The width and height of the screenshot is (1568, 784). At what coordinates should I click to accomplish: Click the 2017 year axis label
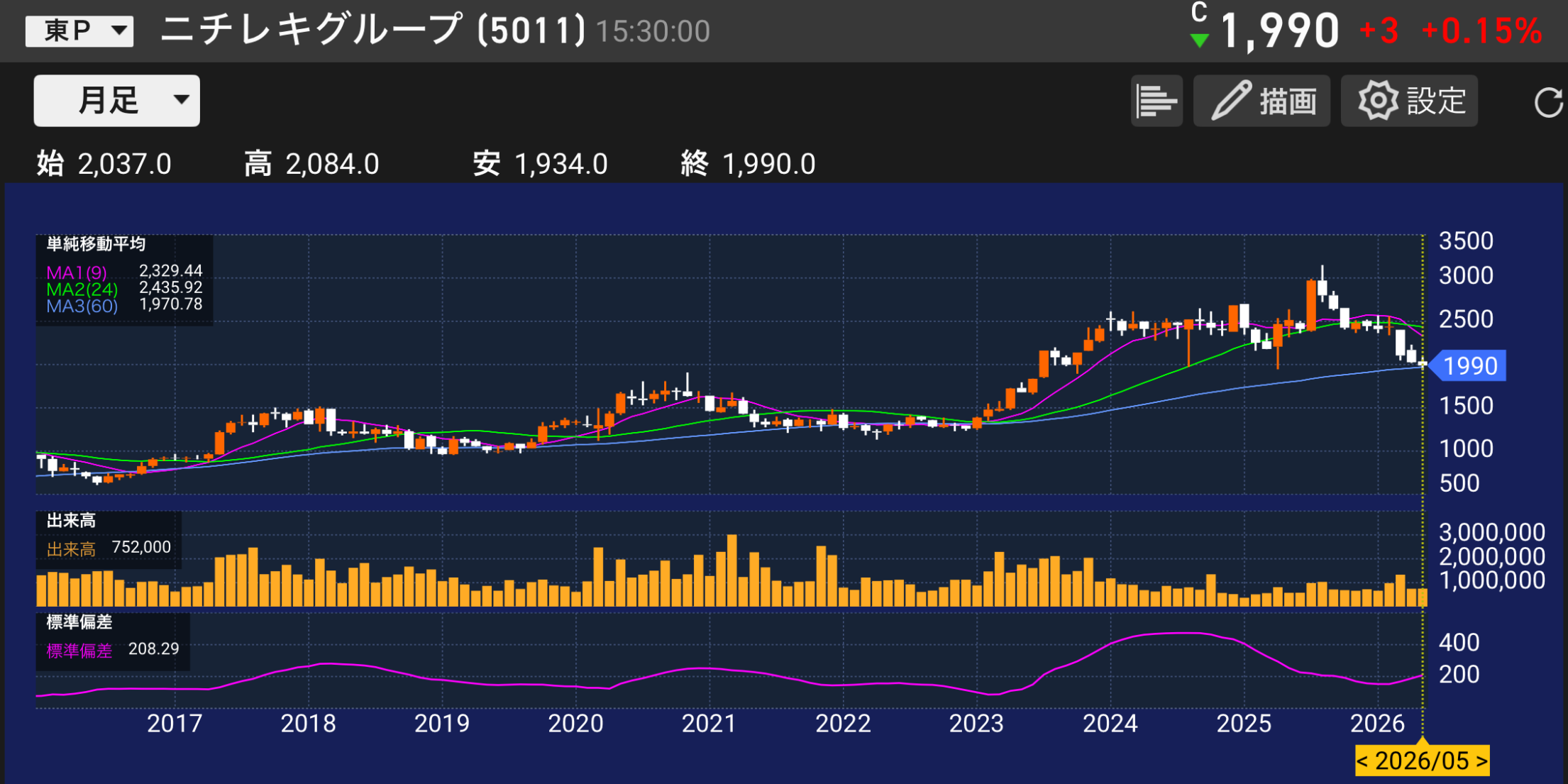pos(175,723)
